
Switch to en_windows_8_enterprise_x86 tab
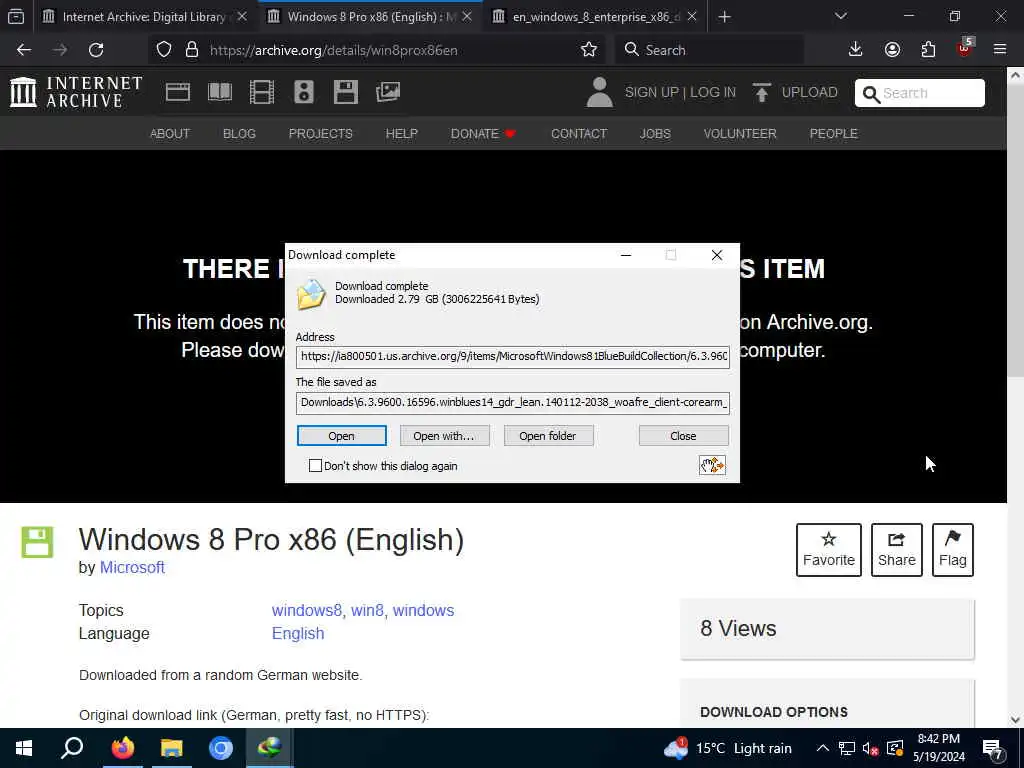click(595, 17)
